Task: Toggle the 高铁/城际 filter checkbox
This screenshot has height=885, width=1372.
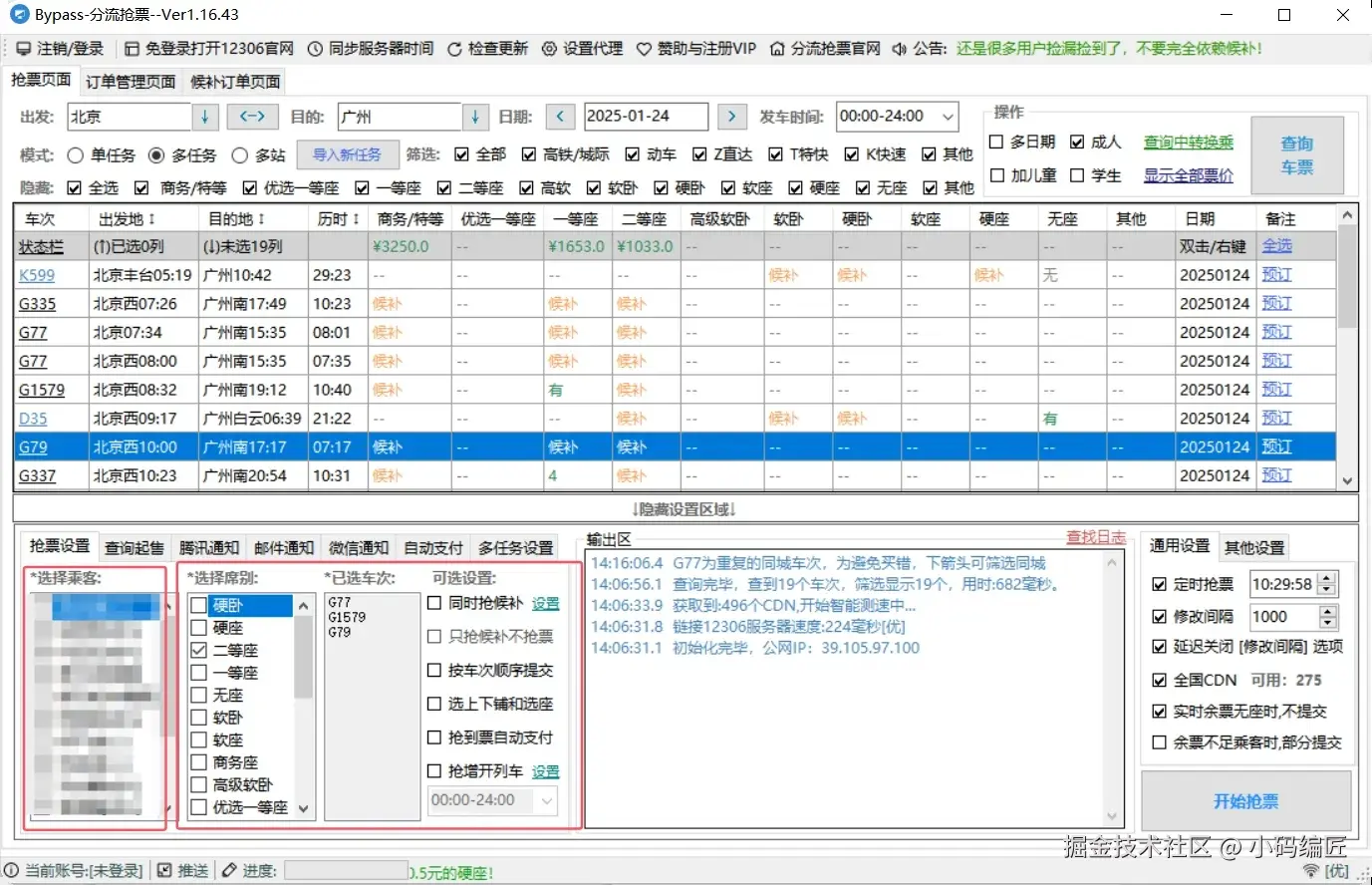Action: [529, 154]
